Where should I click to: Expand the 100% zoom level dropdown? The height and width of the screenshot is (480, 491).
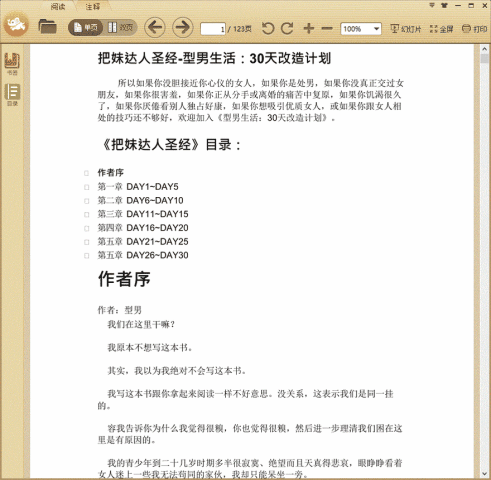point(376,29)
